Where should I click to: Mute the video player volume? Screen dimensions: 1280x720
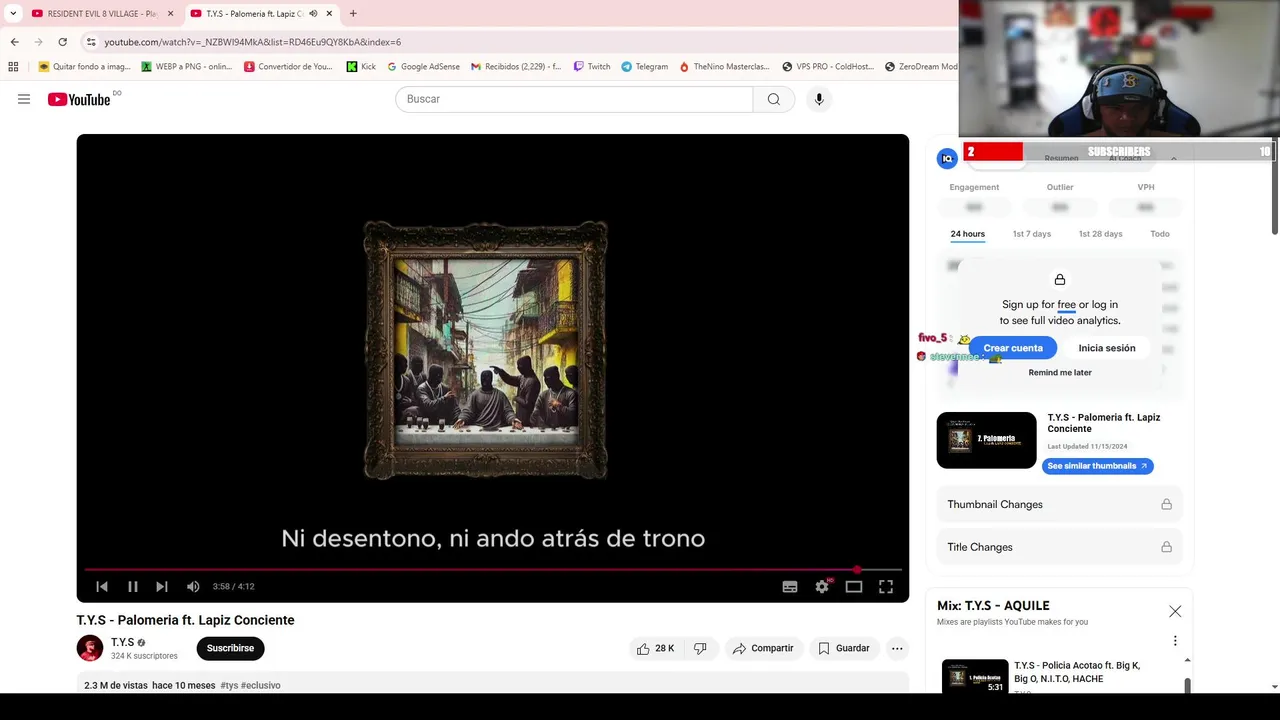pos(193,587)
